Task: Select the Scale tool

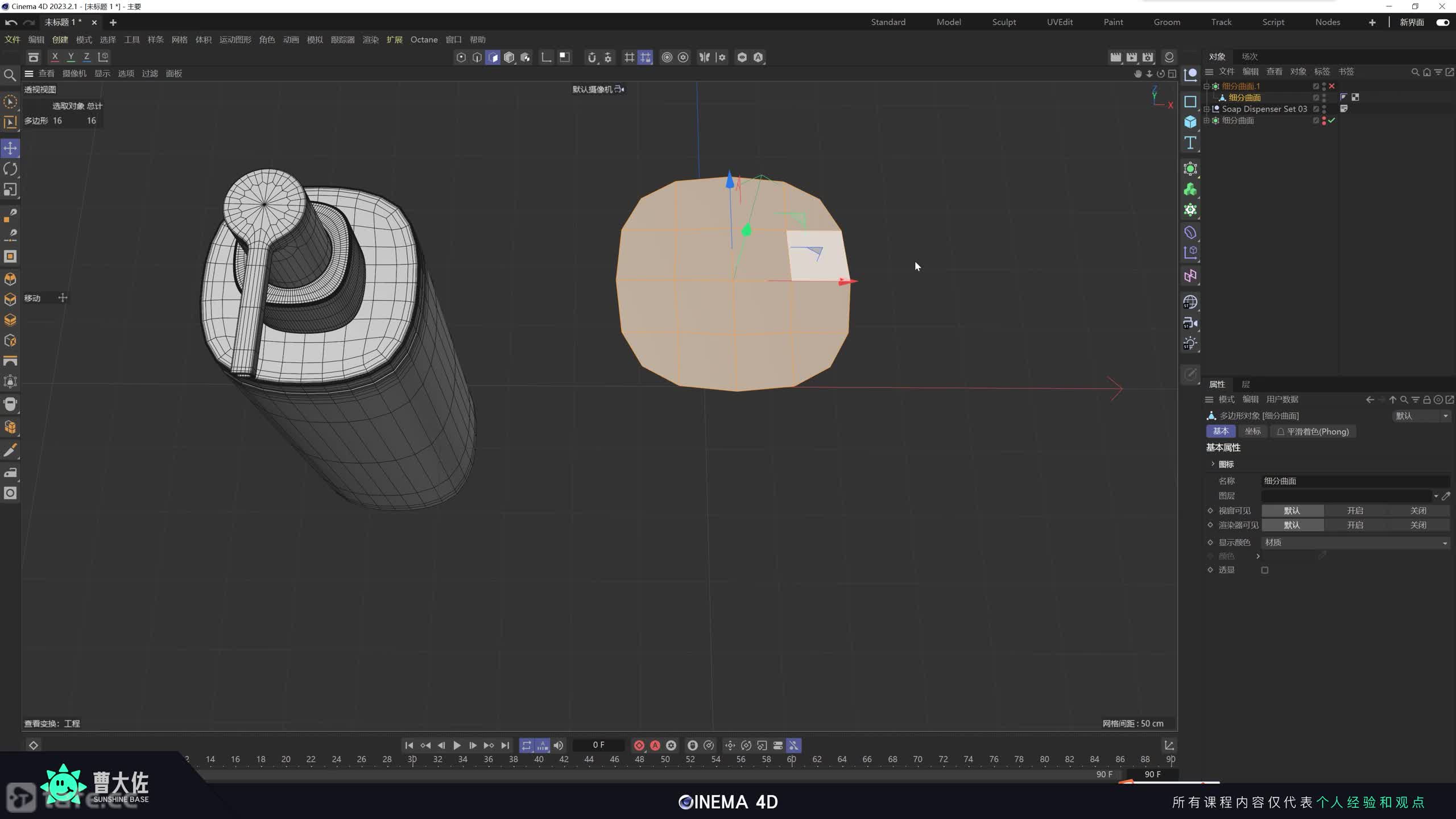Action: pos(10,189)
